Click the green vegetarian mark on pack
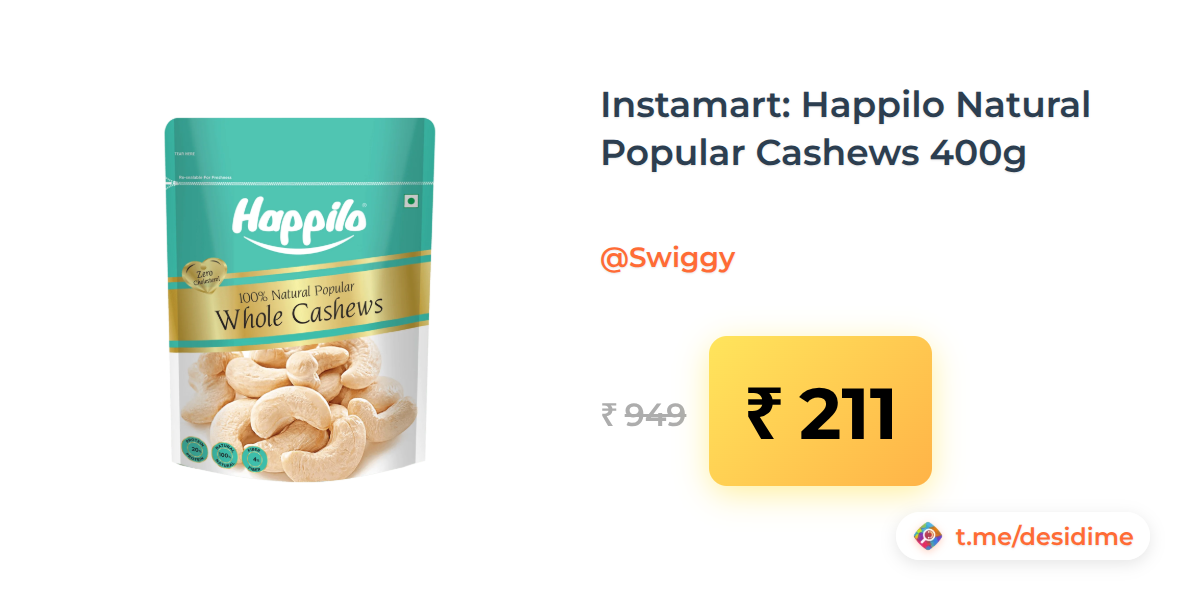 point(409,201)
